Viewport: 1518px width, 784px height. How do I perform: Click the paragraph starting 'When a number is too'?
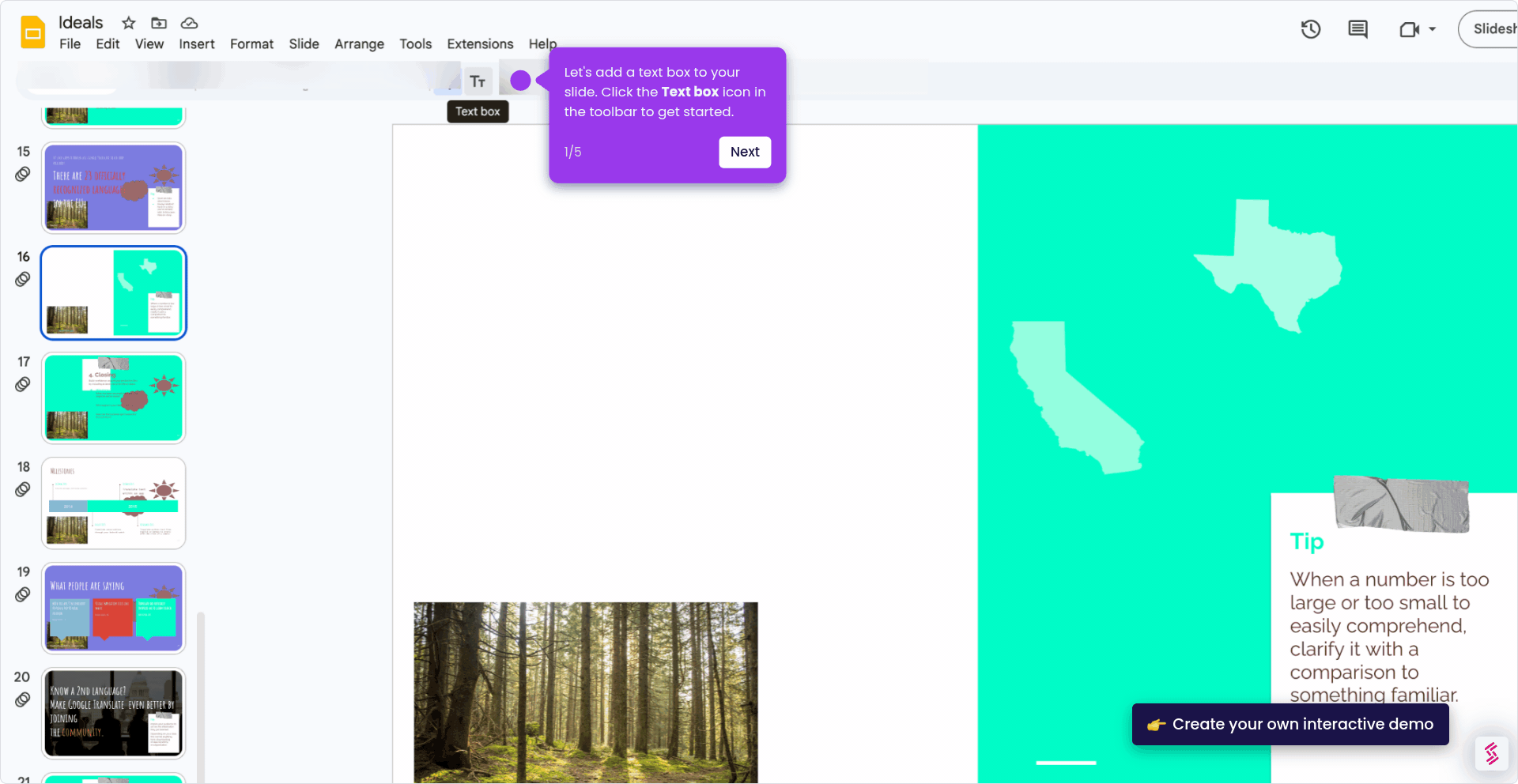1389,637
